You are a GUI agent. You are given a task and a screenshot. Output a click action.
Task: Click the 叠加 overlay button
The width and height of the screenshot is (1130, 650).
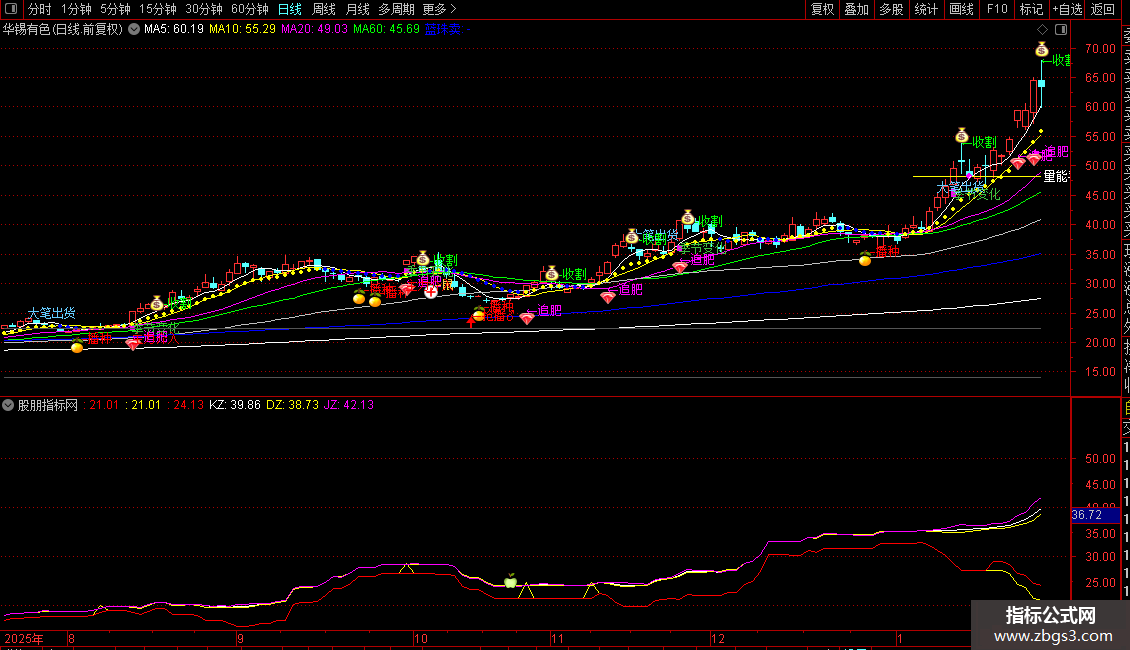pos(857,9)
